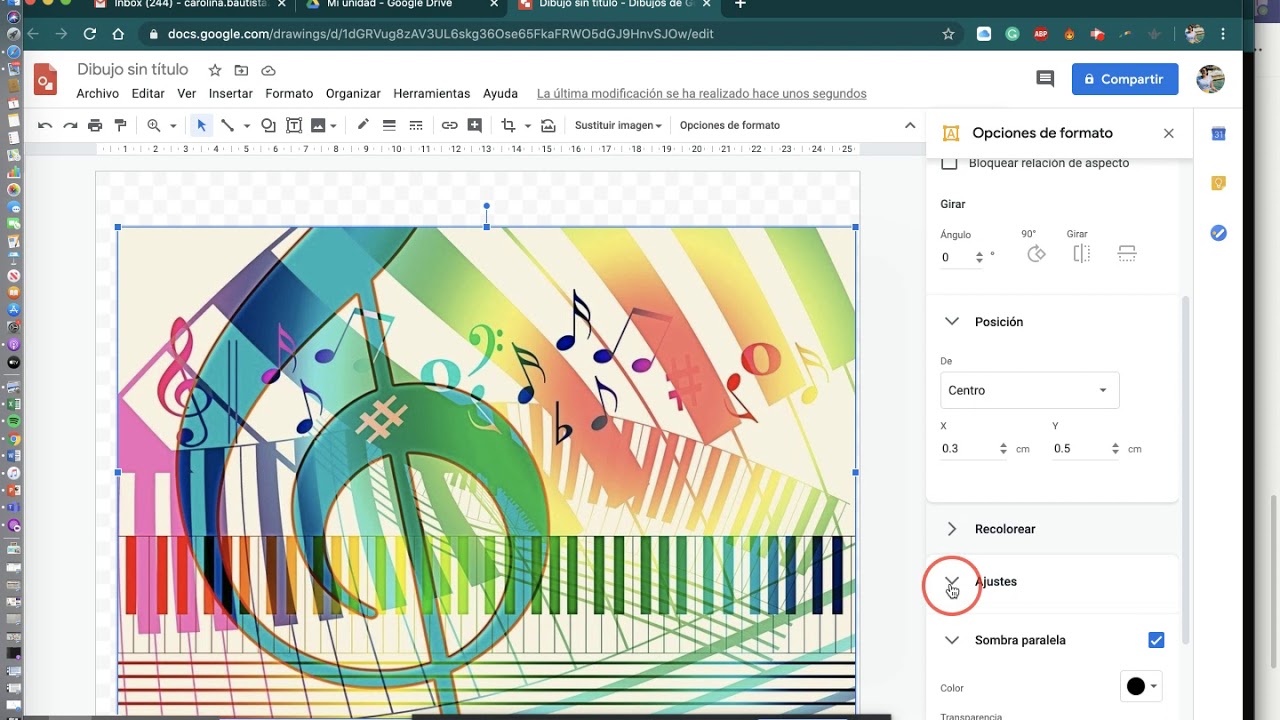The image size is (1280, 720).
Task: Click the crop image icon
Action: coord(508,125)
